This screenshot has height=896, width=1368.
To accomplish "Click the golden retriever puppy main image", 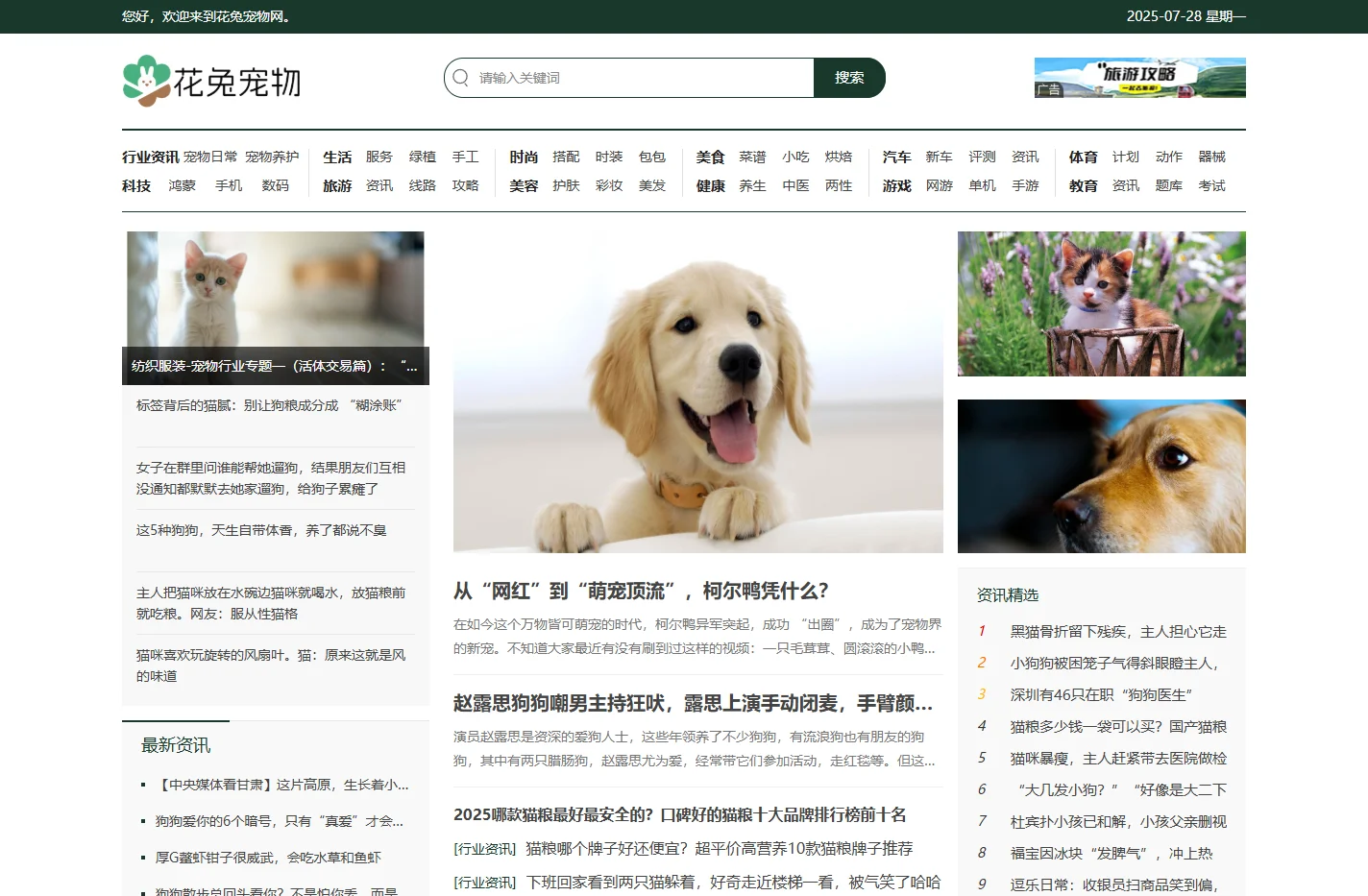I will pos(698,392).
